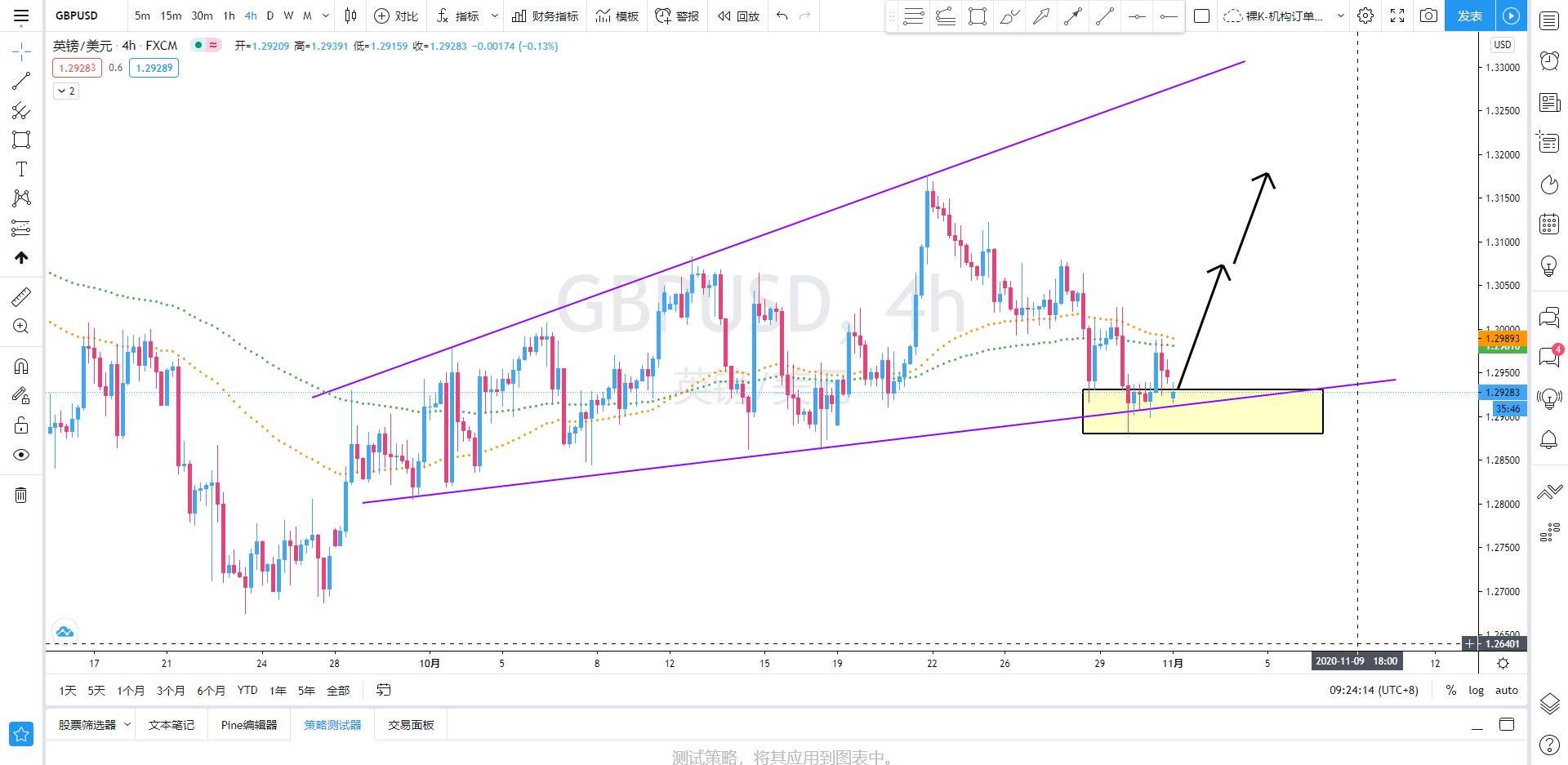Open the pitchfork tools in left sidebar
This screenshot has width=1568, height=765.
click(21, 110)
